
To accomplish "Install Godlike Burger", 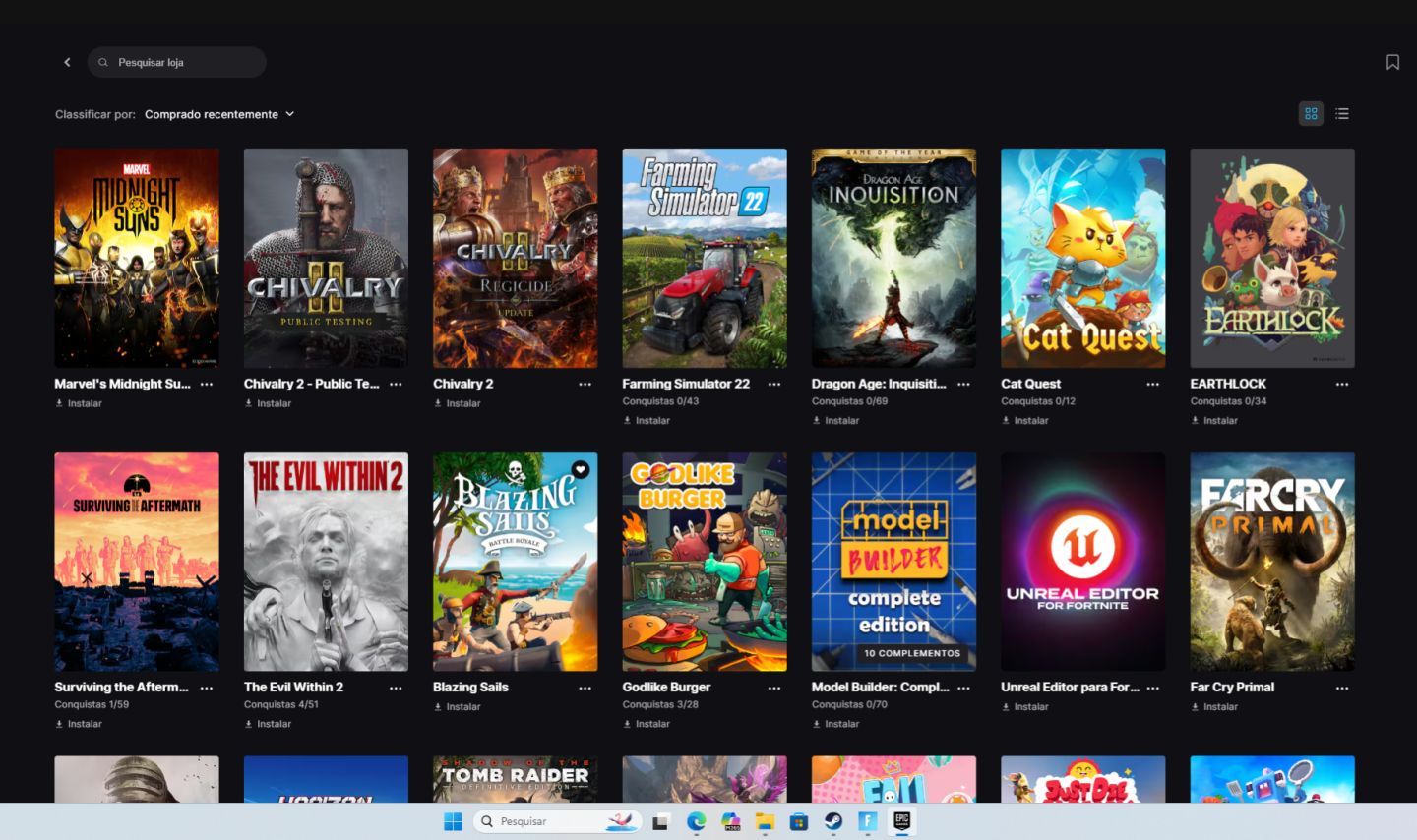I will (x=647, y=724).
